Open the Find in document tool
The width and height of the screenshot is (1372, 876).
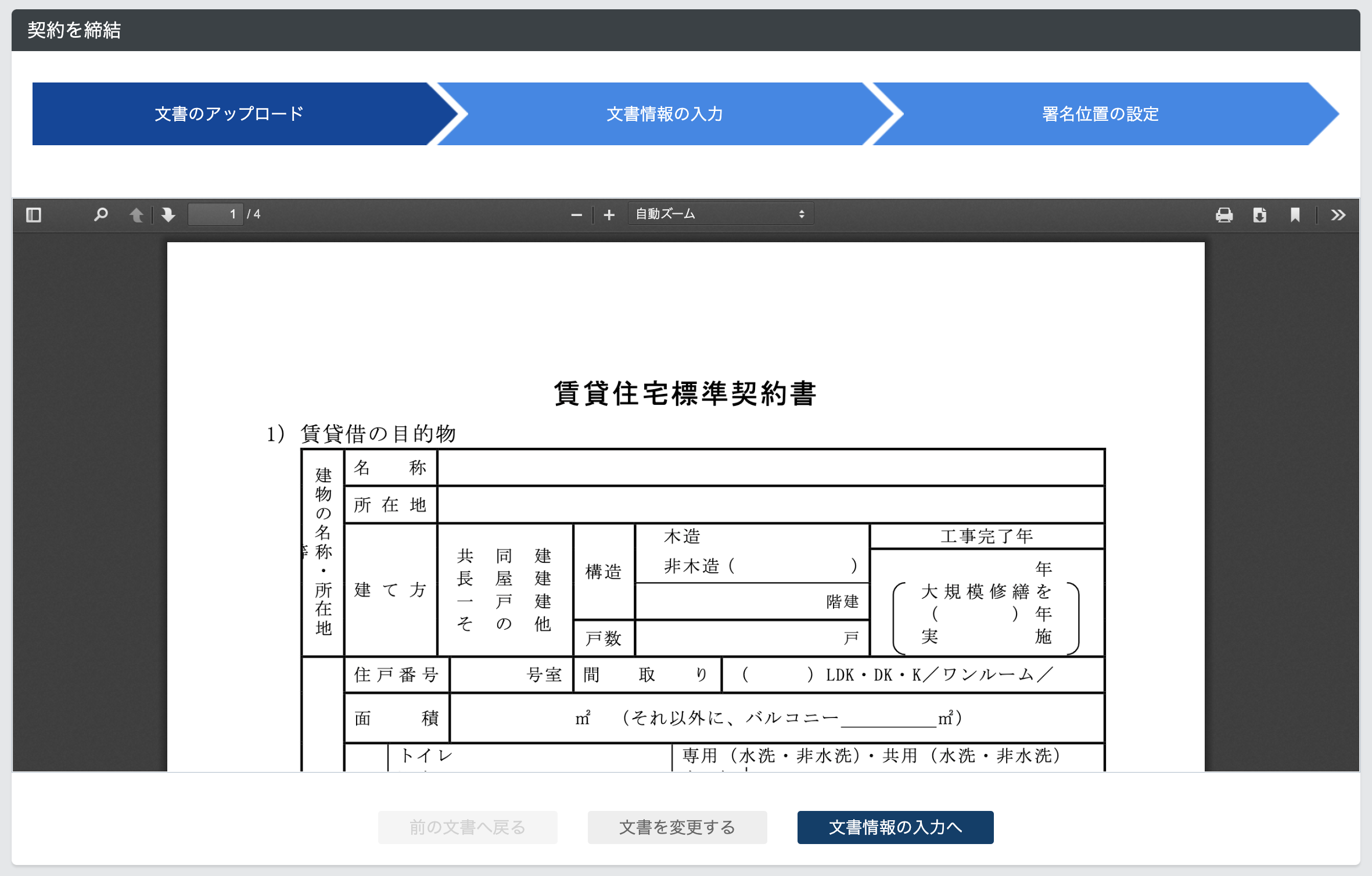point(99,214)
